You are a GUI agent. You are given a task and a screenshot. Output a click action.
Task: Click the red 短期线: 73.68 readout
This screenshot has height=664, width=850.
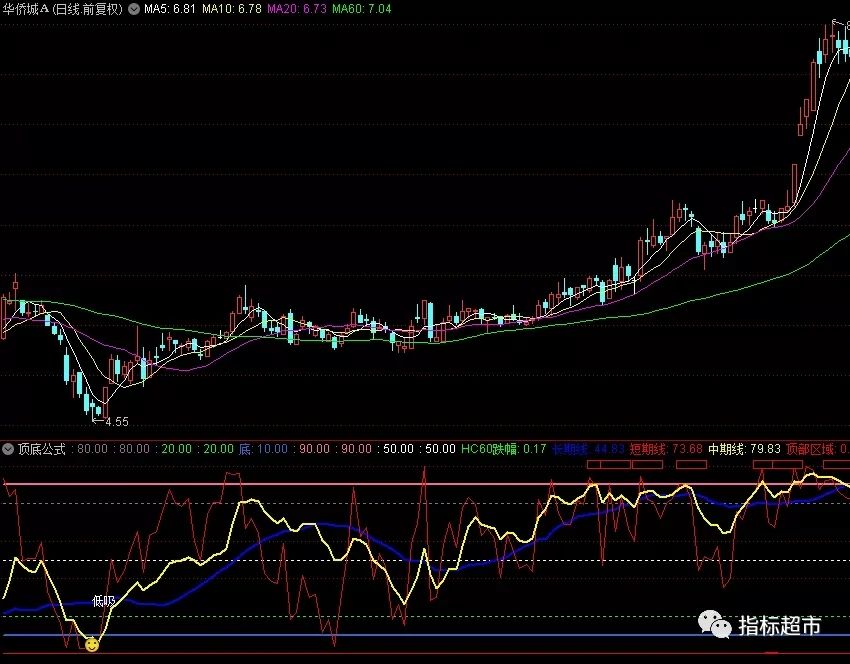tap(666, 449)
